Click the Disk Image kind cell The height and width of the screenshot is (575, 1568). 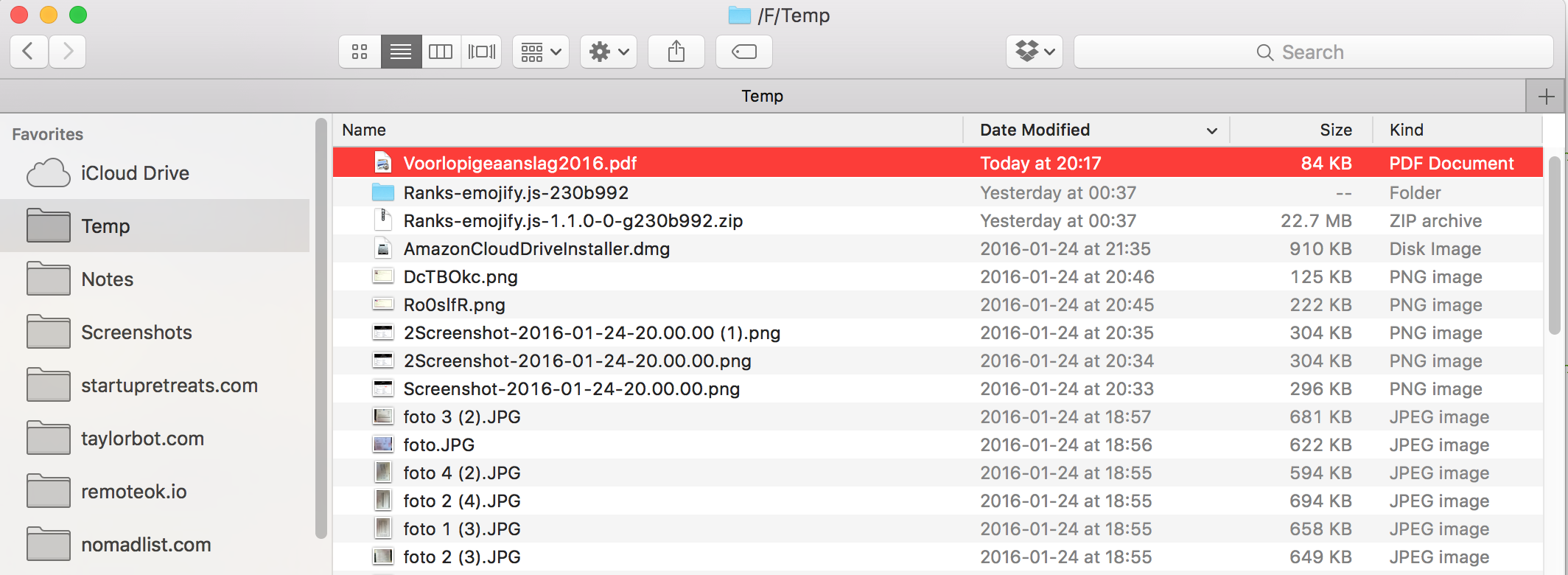tap(1435, 248)
